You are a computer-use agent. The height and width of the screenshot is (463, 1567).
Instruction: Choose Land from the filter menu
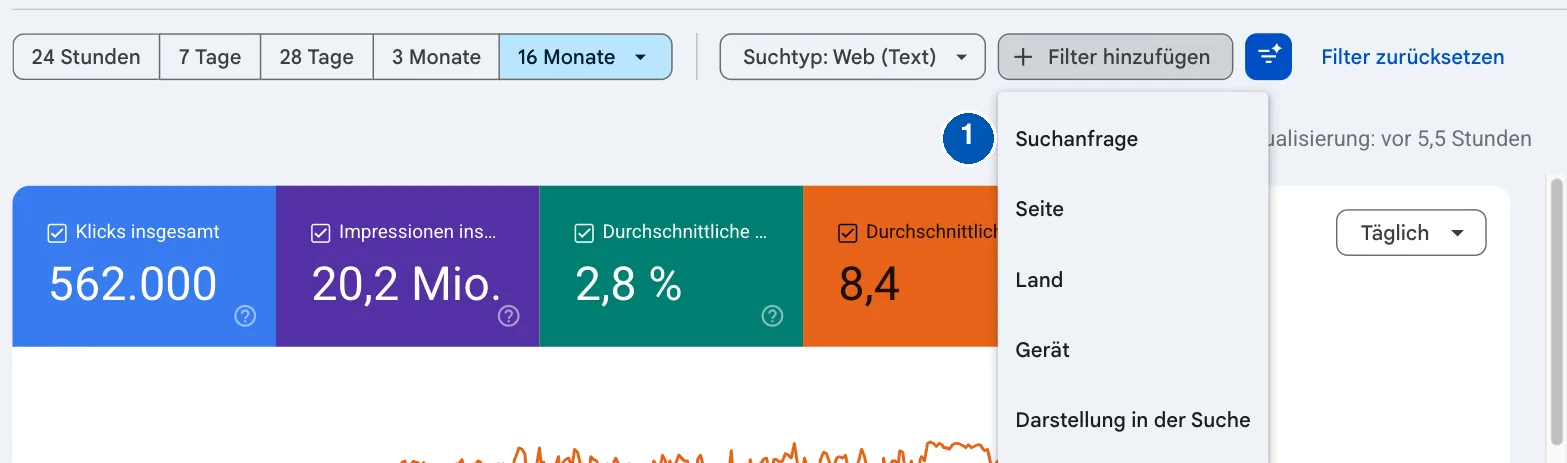click(x=1133, y=280)
